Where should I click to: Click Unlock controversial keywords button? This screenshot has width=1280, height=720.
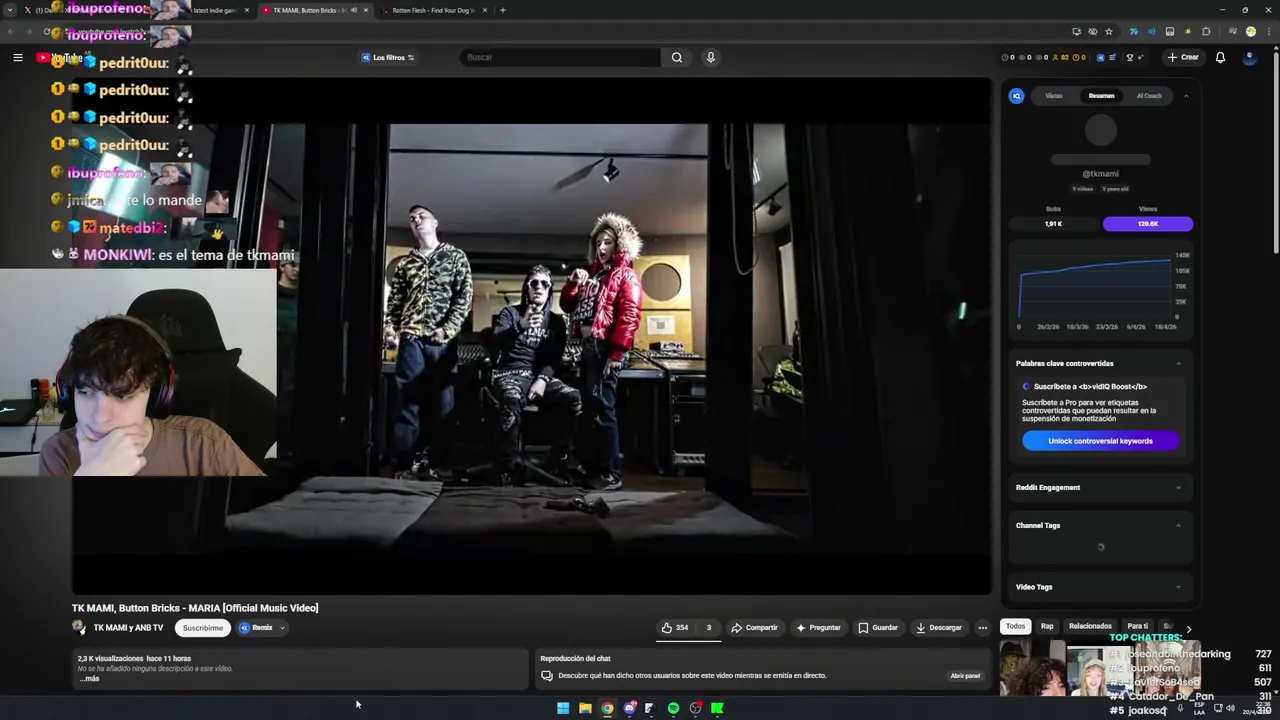pos(1100,441)
